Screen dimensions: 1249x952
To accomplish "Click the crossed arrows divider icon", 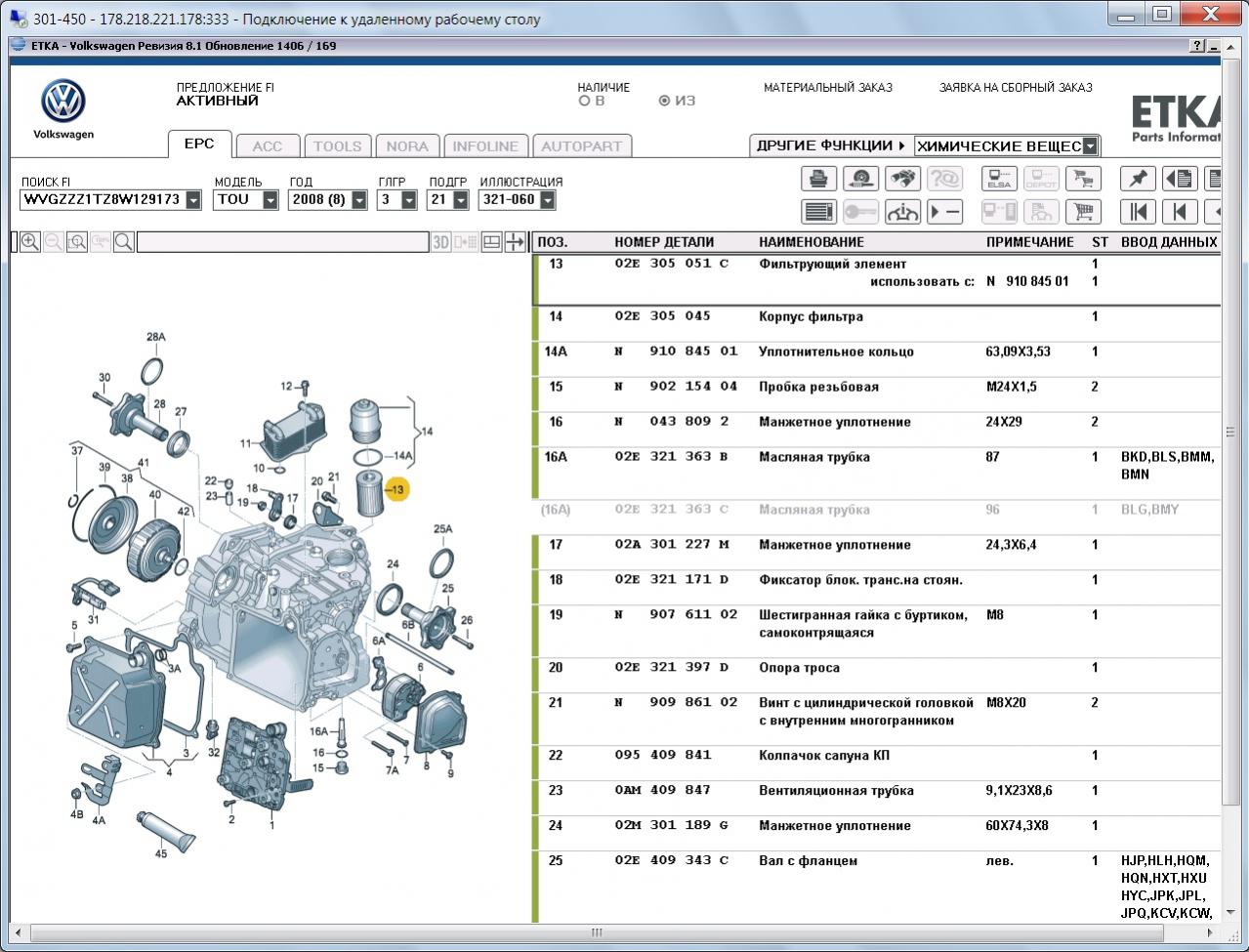I will coord(515,242).
